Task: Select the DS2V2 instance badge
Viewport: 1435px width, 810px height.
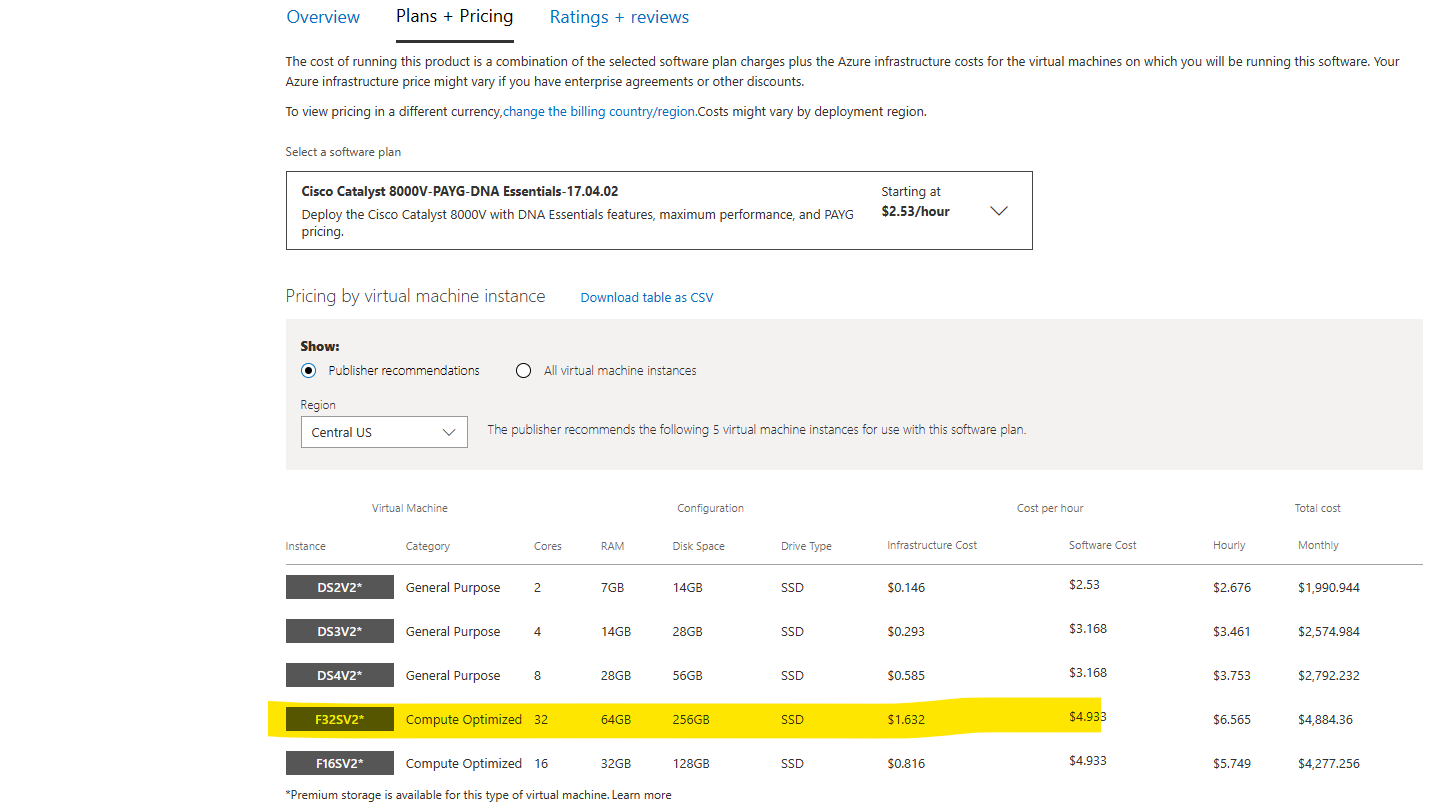Action: click(x=339, y=587)
